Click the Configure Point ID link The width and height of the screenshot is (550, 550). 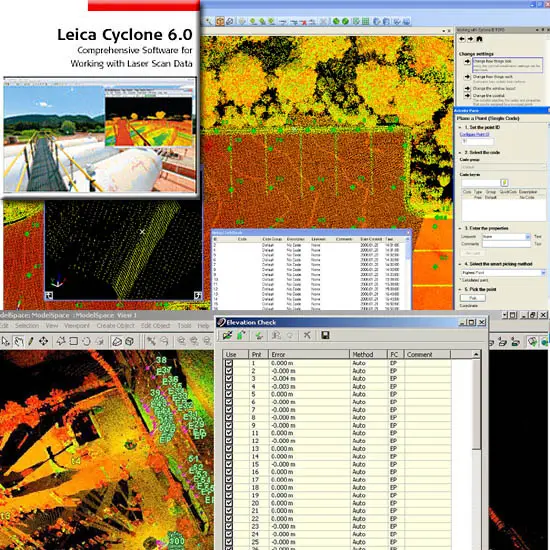474,134
